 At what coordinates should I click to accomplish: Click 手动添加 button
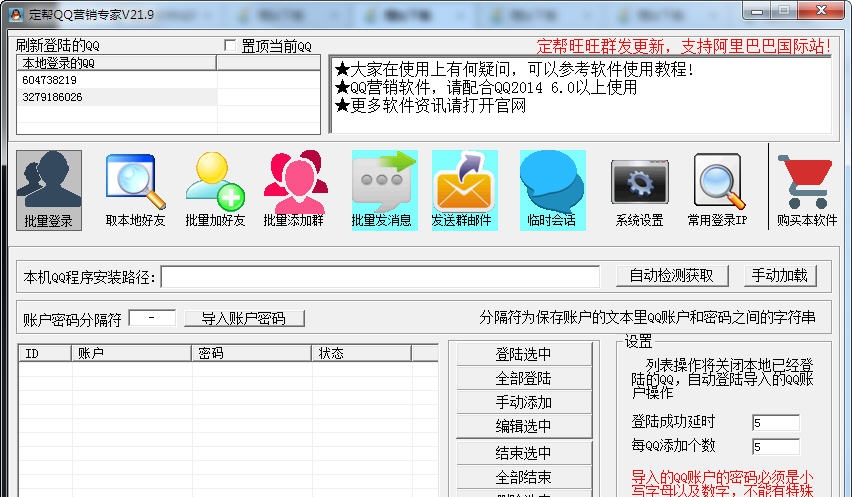(x=524, y=402)
